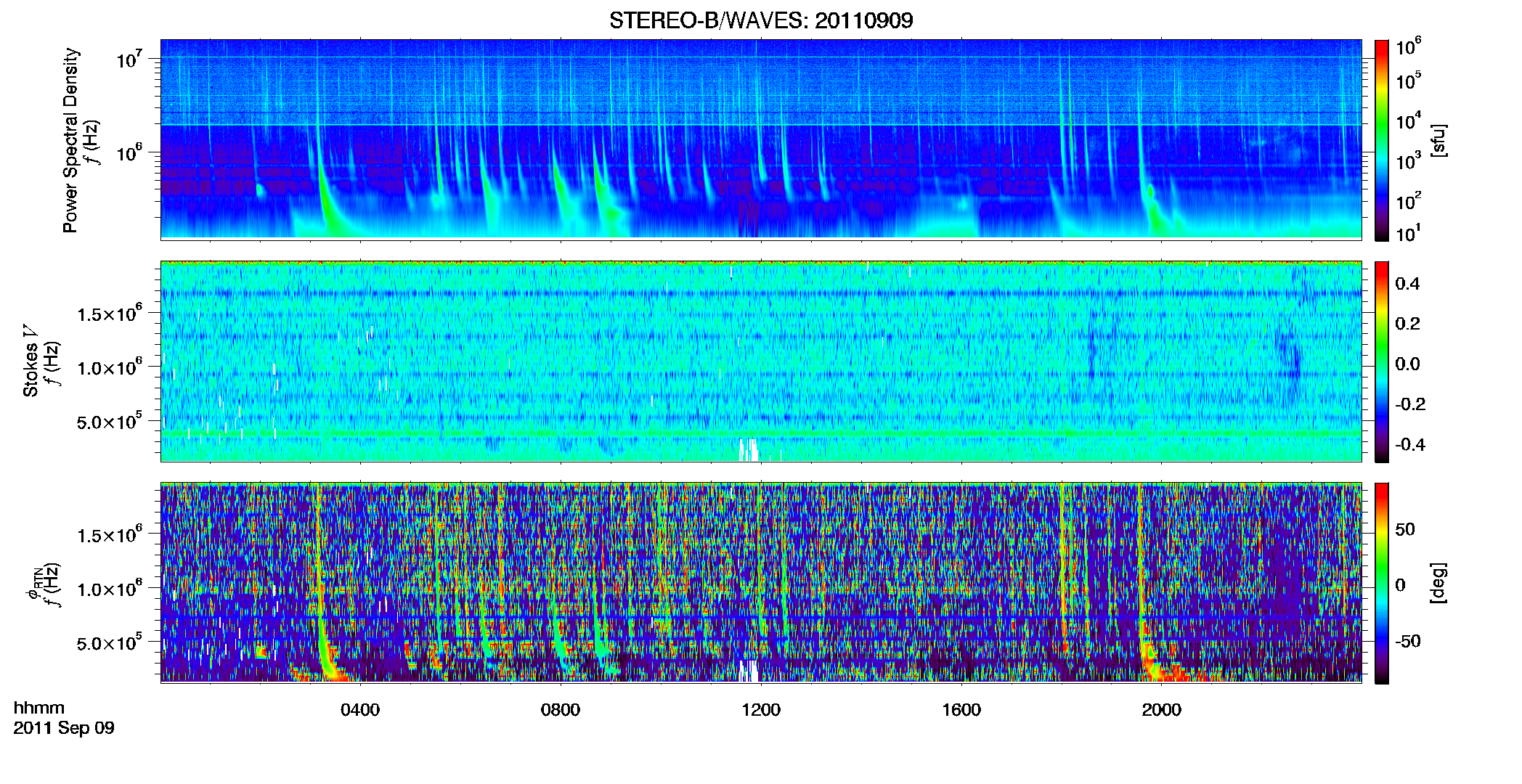Click the 1.5×10^6 tick on phi panel
This screenshot has width=1522, height=784.
[110, 534]
